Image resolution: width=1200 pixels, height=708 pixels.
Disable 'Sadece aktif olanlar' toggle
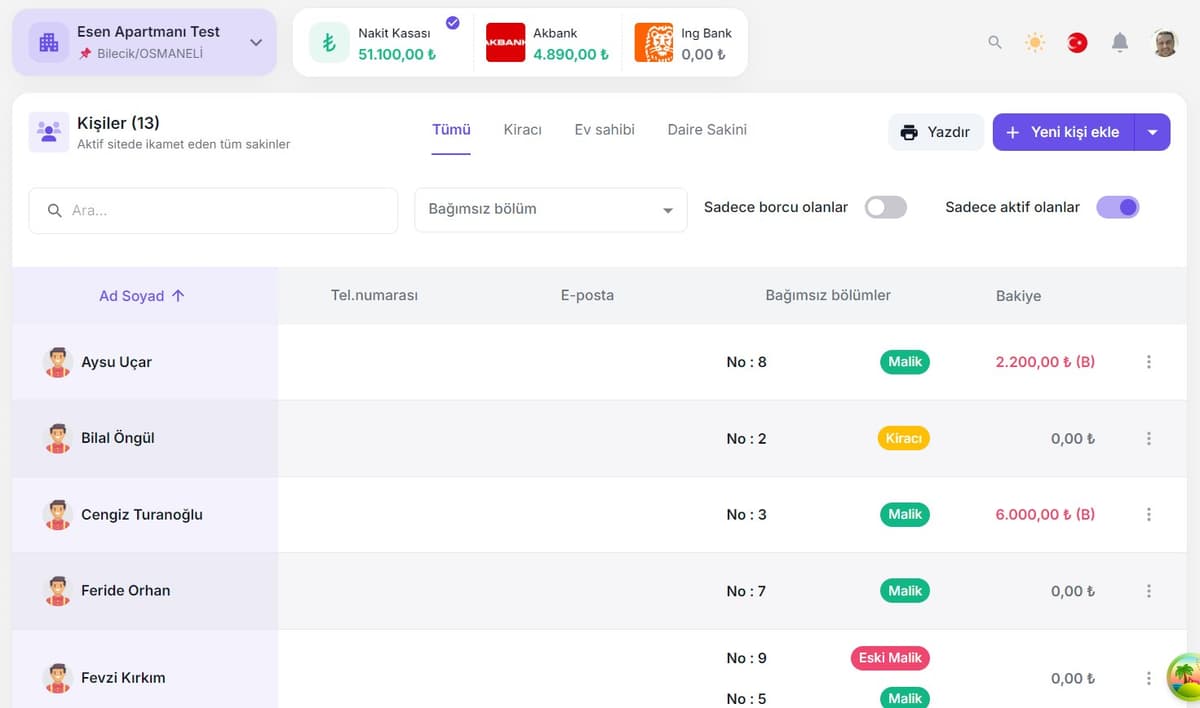(x=1118, y=207)
